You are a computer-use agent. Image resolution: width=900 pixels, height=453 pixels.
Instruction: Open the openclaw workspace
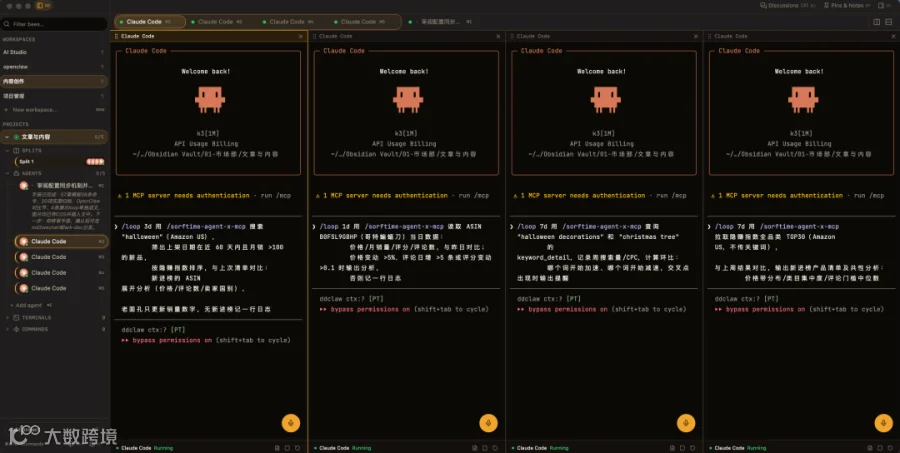(54, 67)
